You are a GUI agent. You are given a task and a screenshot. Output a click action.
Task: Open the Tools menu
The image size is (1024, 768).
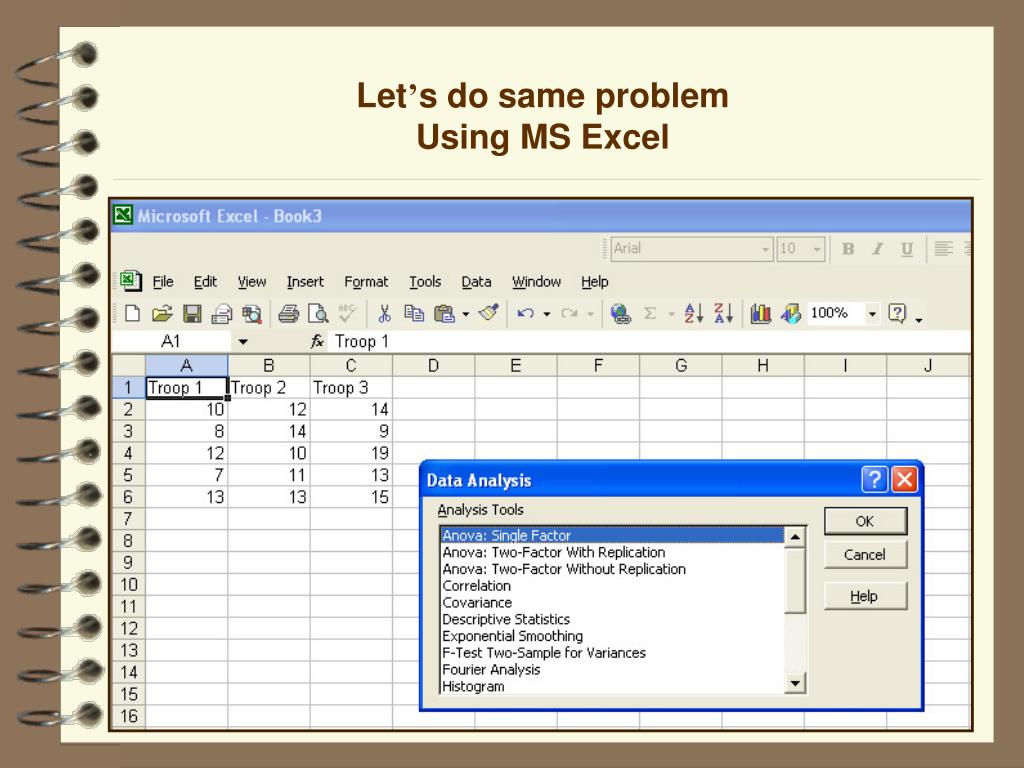click(424, 282)
